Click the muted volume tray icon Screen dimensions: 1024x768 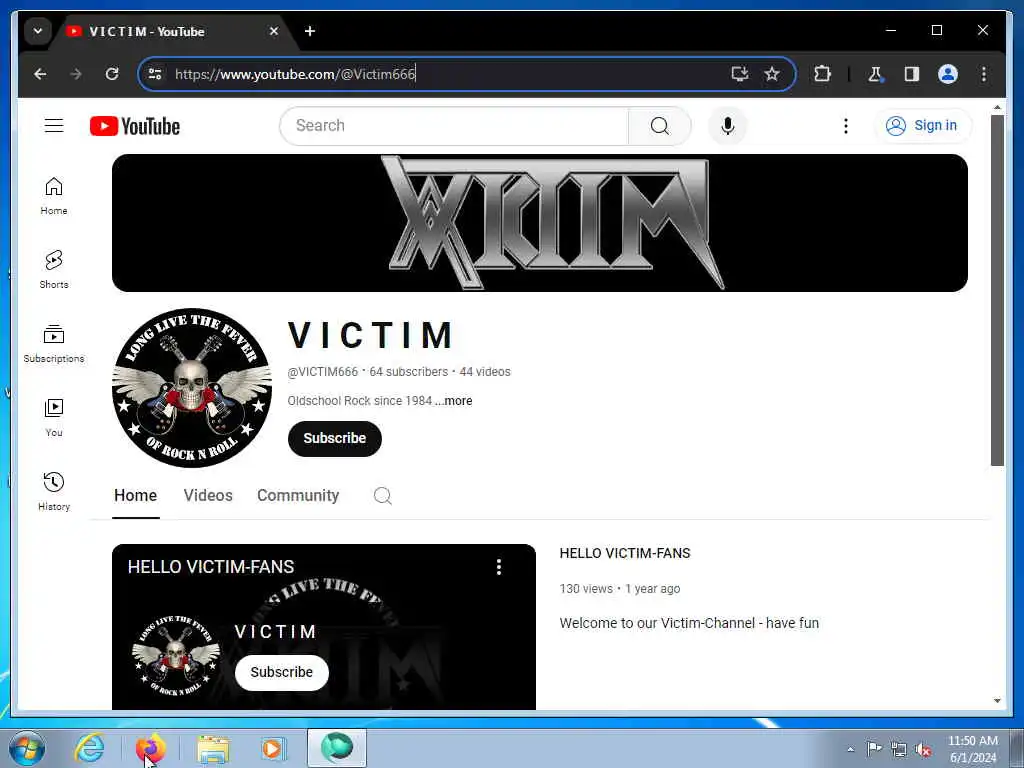(x=923, y=749)
